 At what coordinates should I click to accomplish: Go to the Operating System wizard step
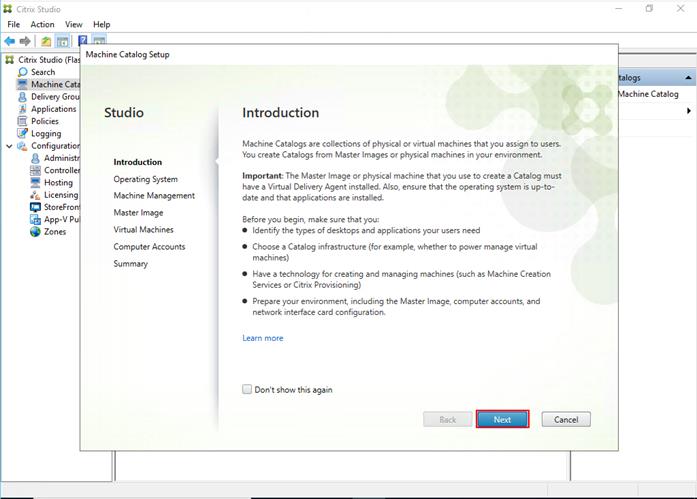point(145,179)
